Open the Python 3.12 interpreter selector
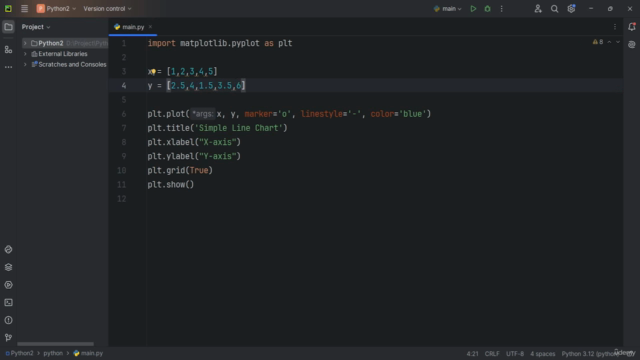The width and height of the screenshot is (640, 360). coord(590,354)
